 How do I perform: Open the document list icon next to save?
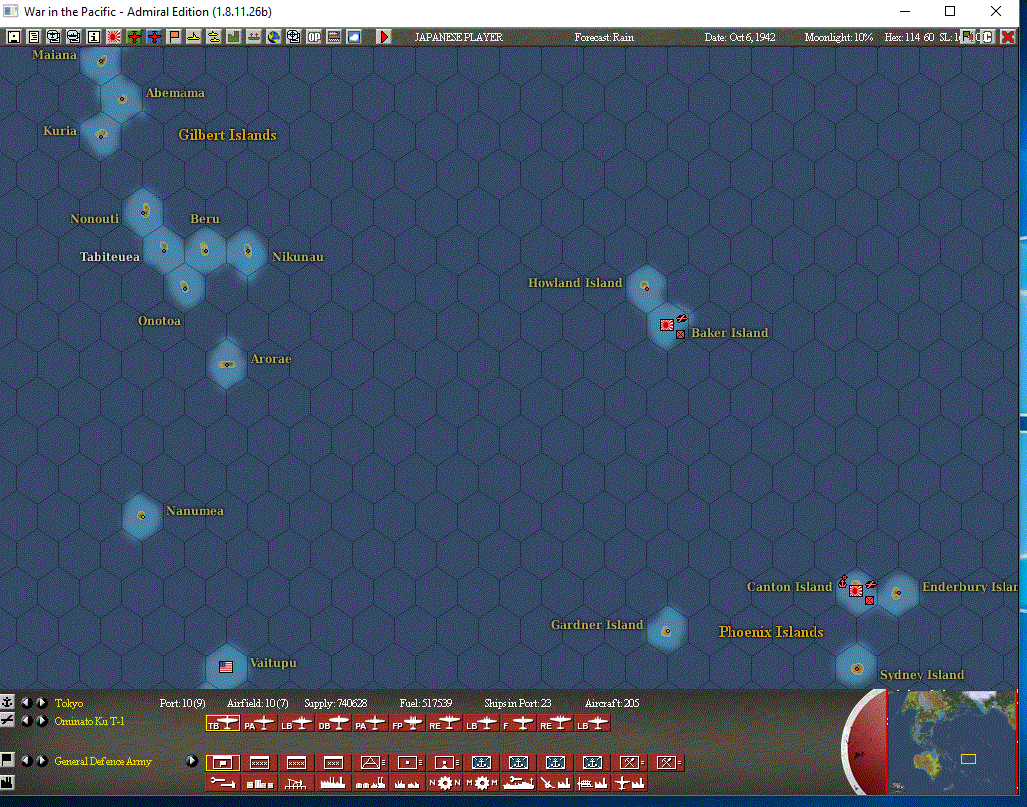pos(33,37)
